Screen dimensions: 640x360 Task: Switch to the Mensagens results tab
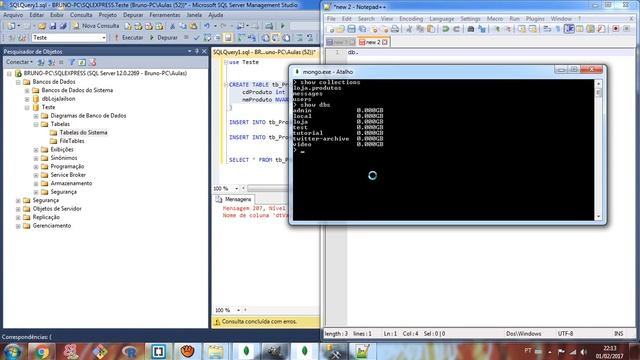[x=233, y=199]
